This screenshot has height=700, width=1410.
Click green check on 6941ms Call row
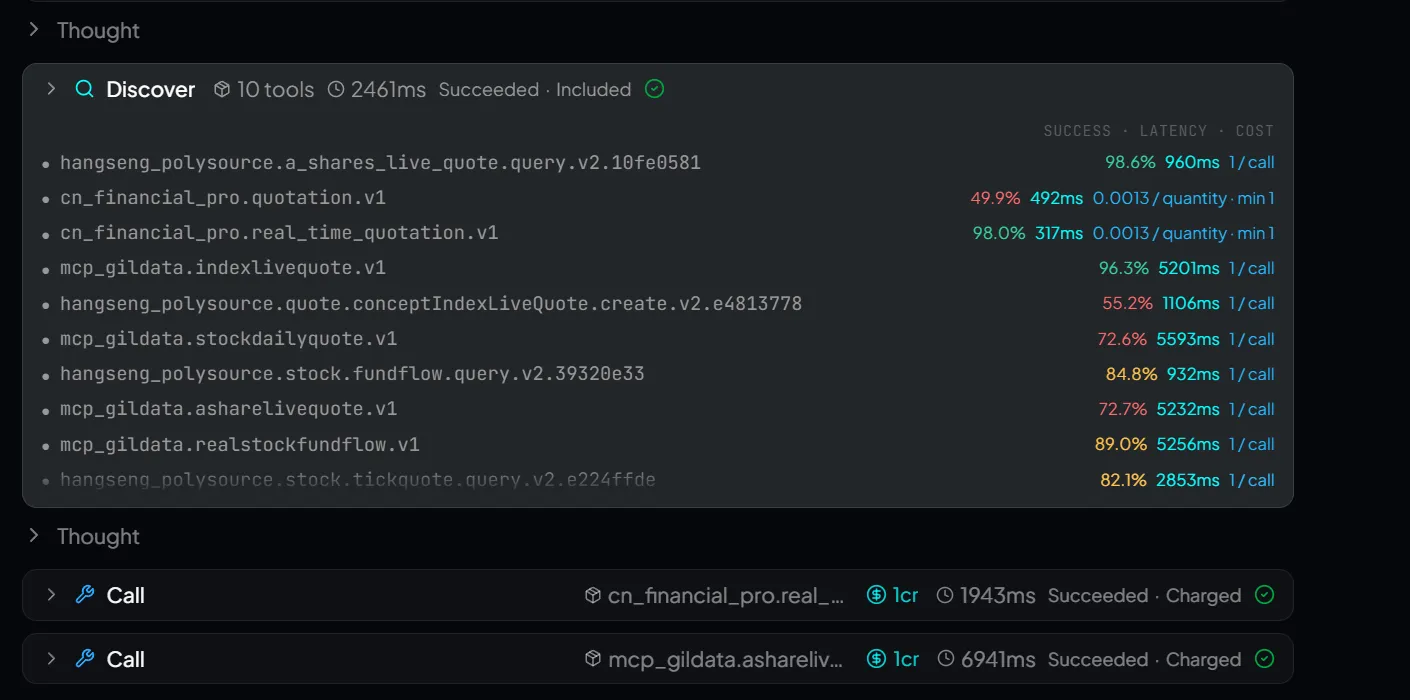pyautogui.click(x=1264, y=659)
